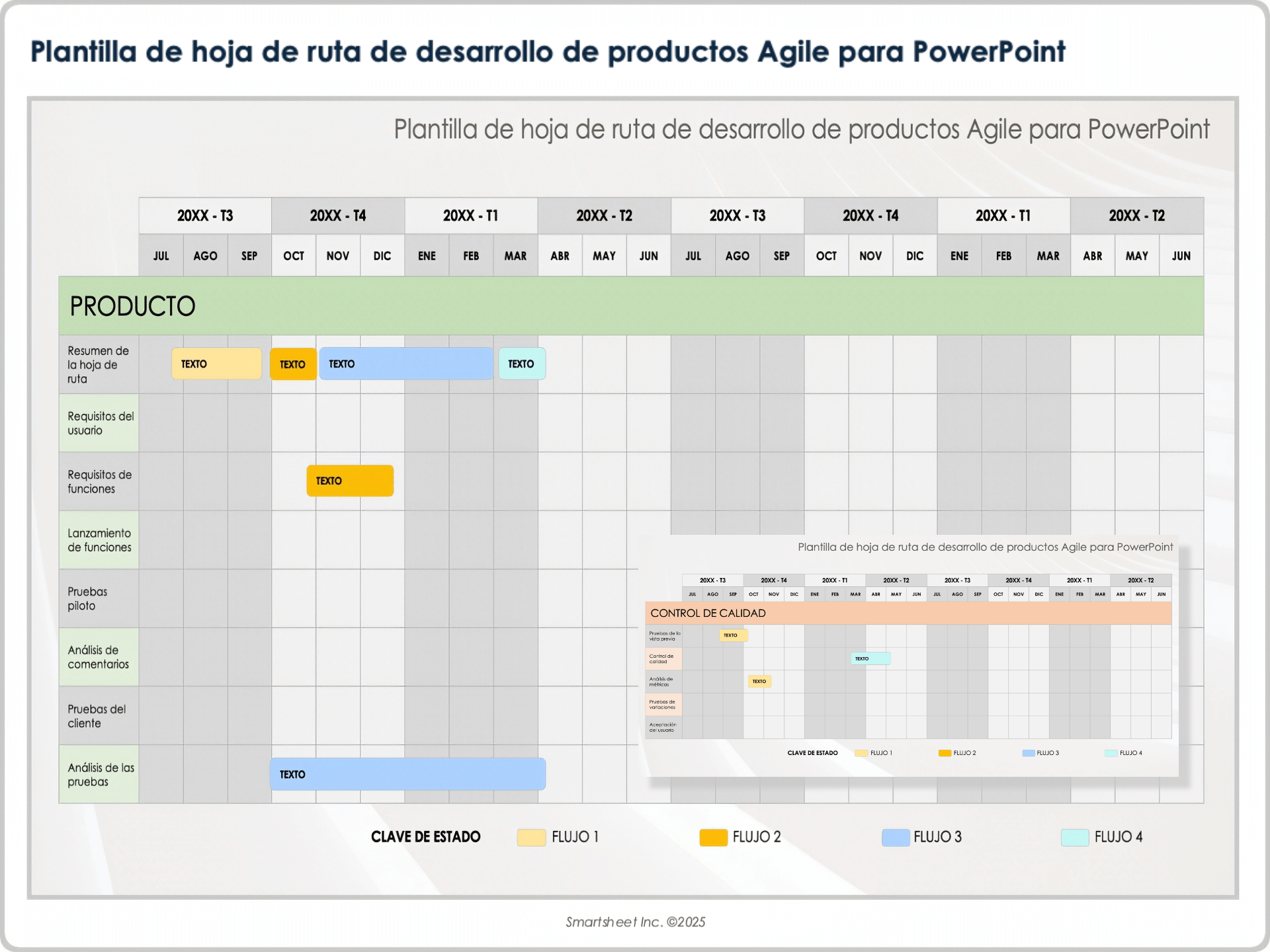Image resolution: width=1270 pixels, height=952 pixels.
Task: Select the 20XX - T1 quarter header
Action: (x=471, y=216)
